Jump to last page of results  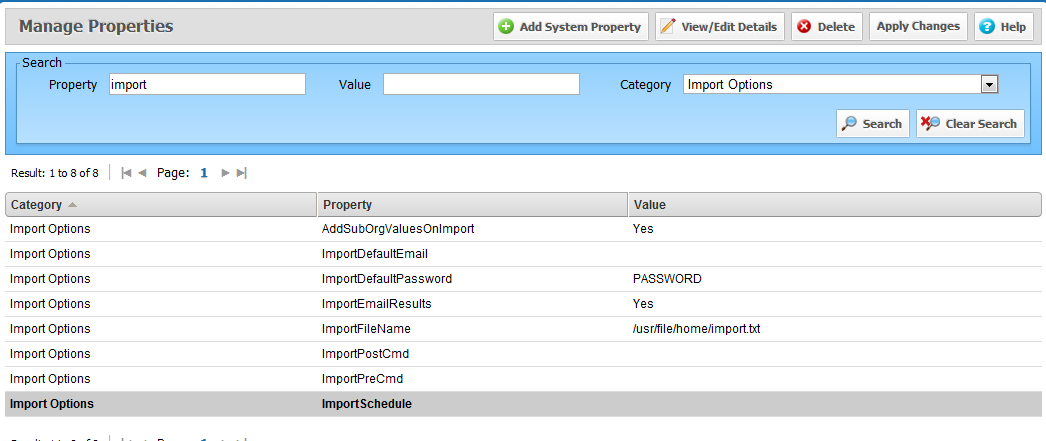(x=241, y=173)
